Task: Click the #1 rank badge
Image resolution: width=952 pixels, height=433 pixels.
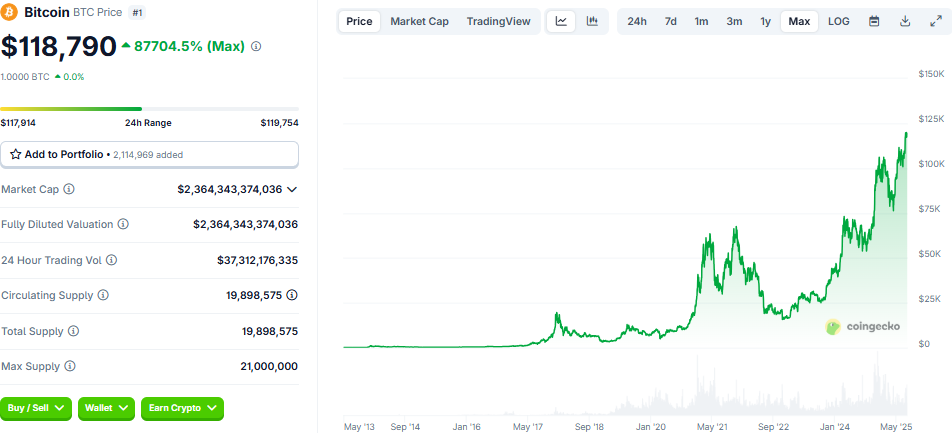Action: pyautogui.click(x=137, y=12)
